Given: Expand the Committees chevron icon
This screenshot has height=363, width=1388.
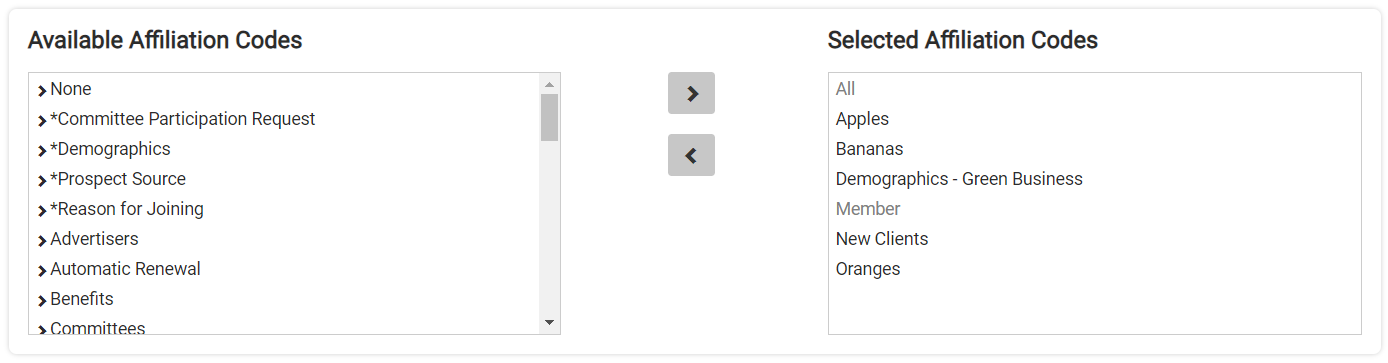Looking at the screenshot, I should [x=42, y=330].
